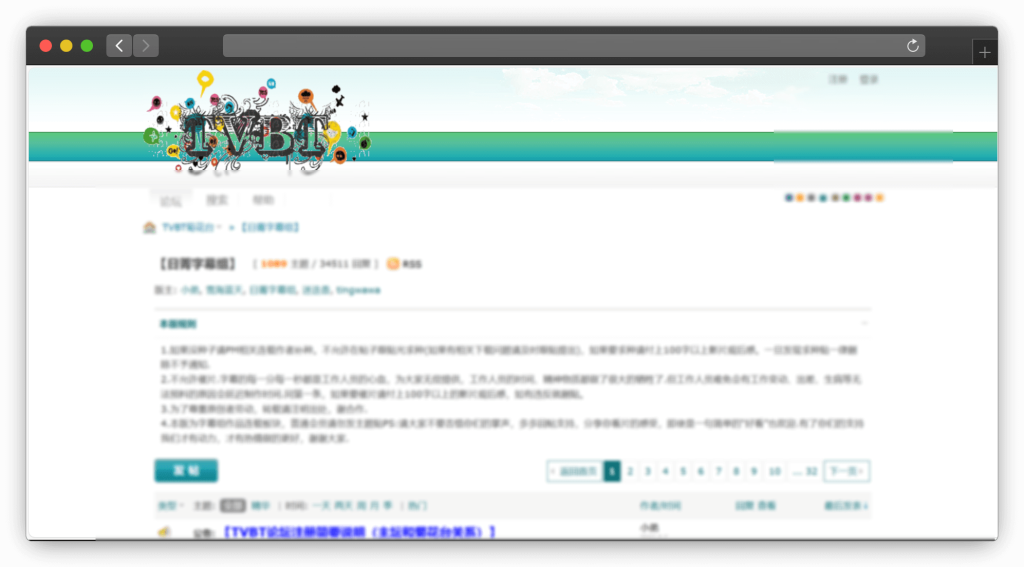Filter threads by time 两天
1024x567 pixels.
click(x=344, y=506)
